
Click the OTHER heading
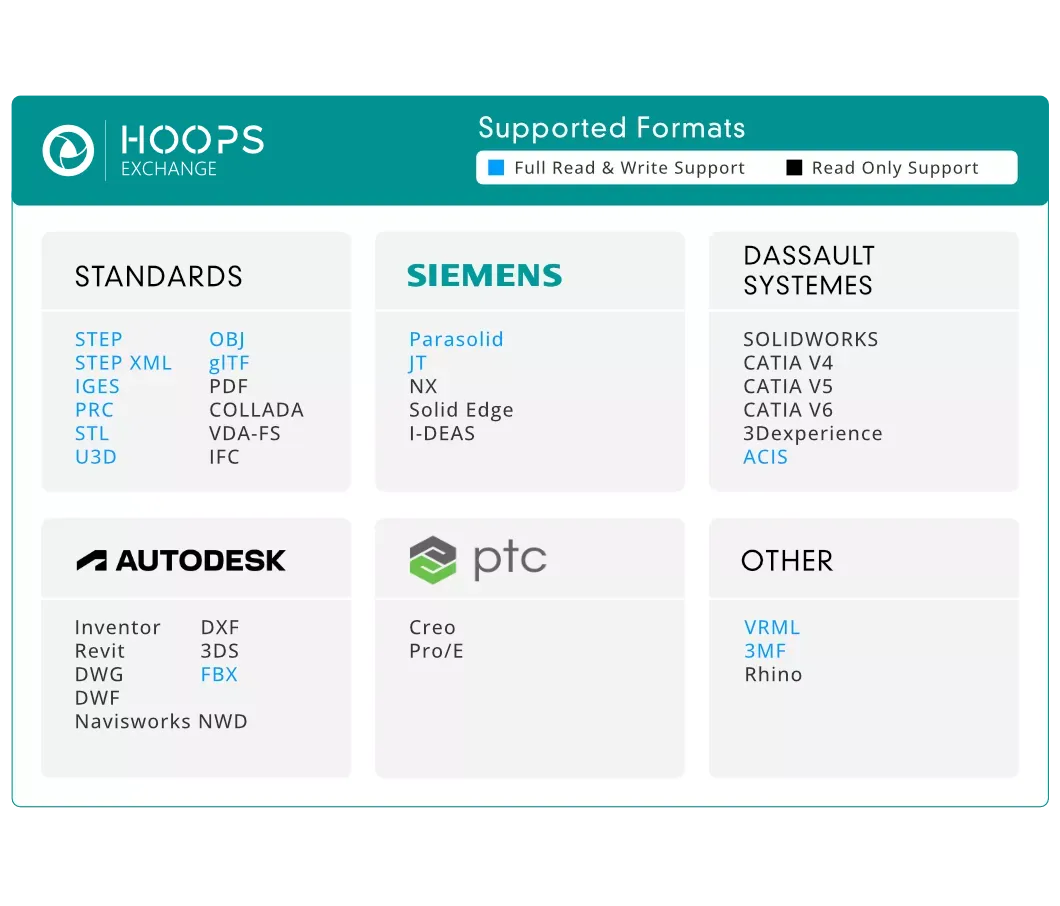pos(788,561)
